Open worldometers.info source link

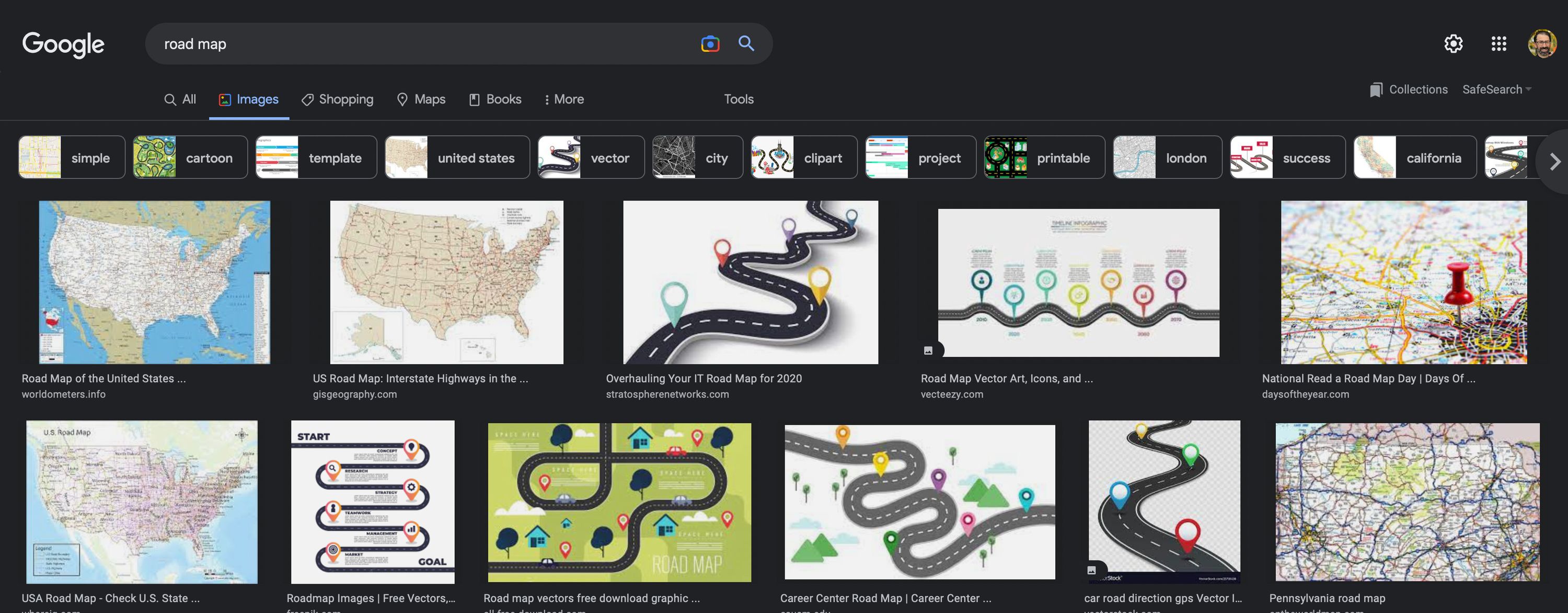click(x=63, y=394)
